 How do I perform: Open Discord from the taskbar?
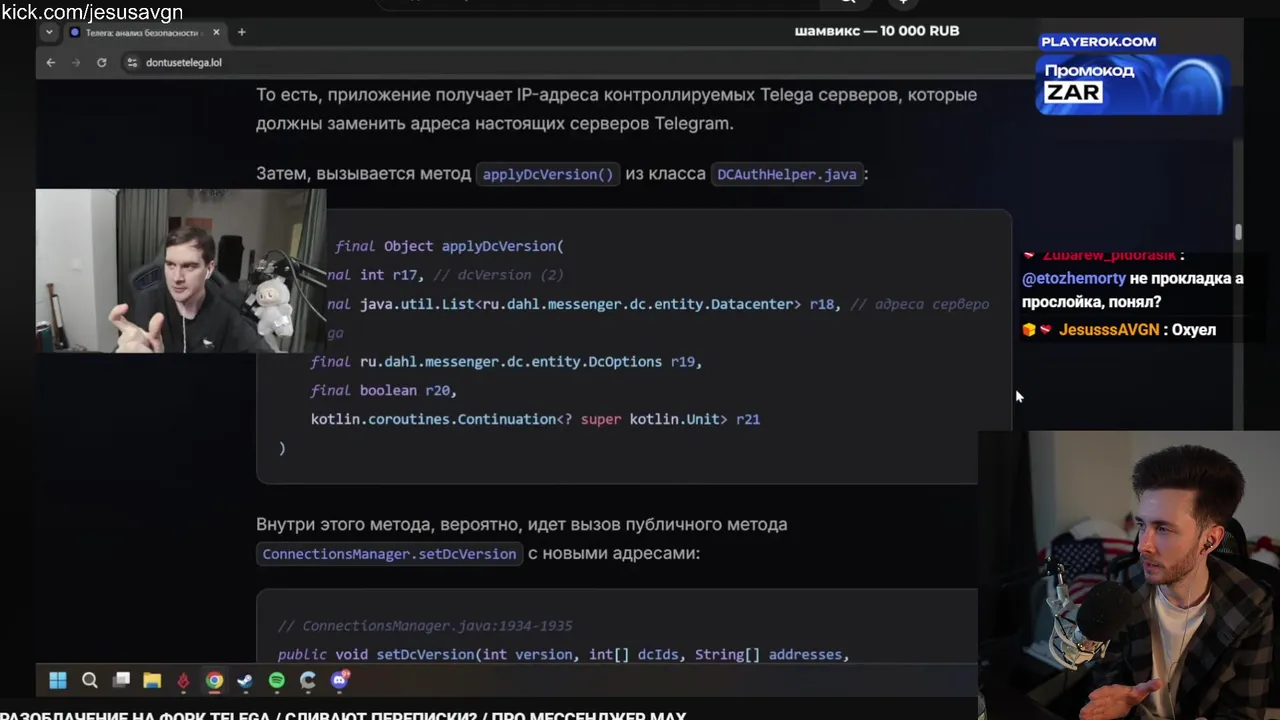pyautogui.click(x=339, y=681)
